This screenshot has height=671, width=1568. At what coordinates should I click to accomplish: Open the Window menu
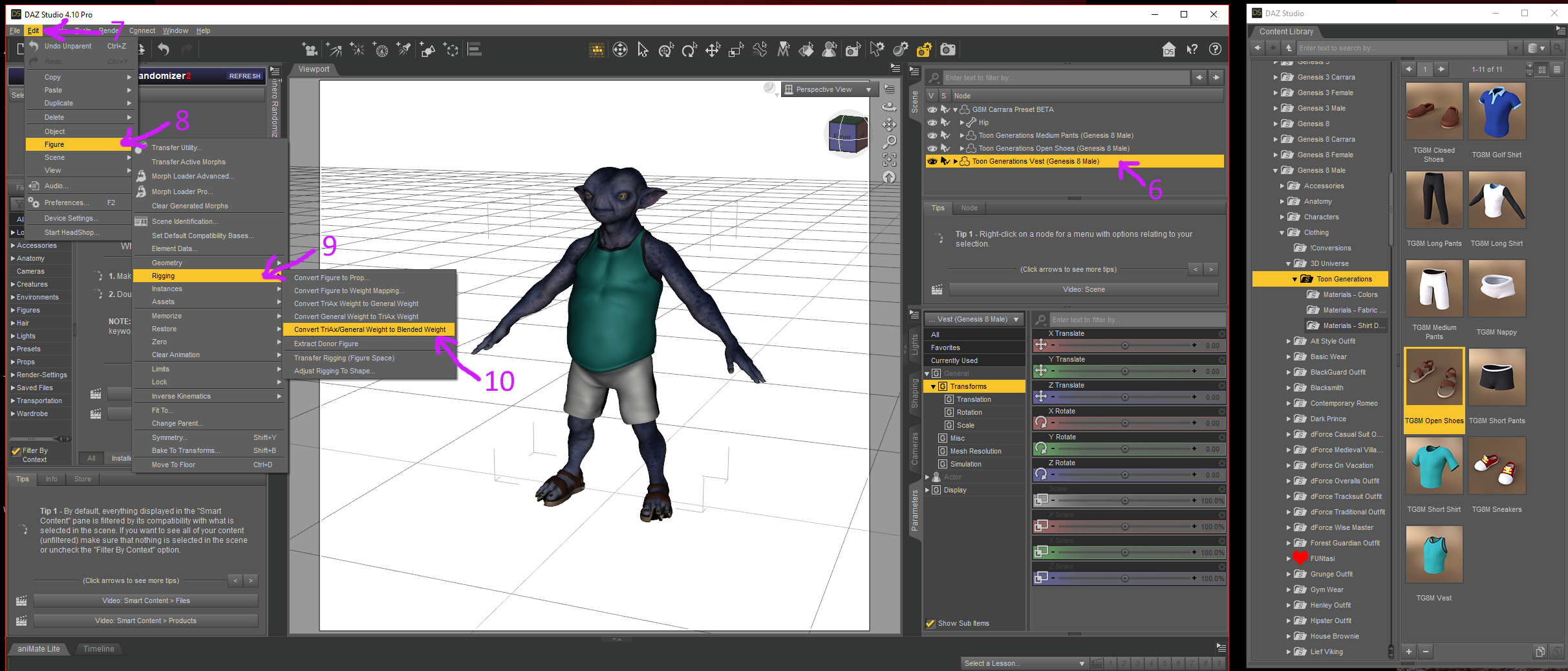tap(175, 30)
